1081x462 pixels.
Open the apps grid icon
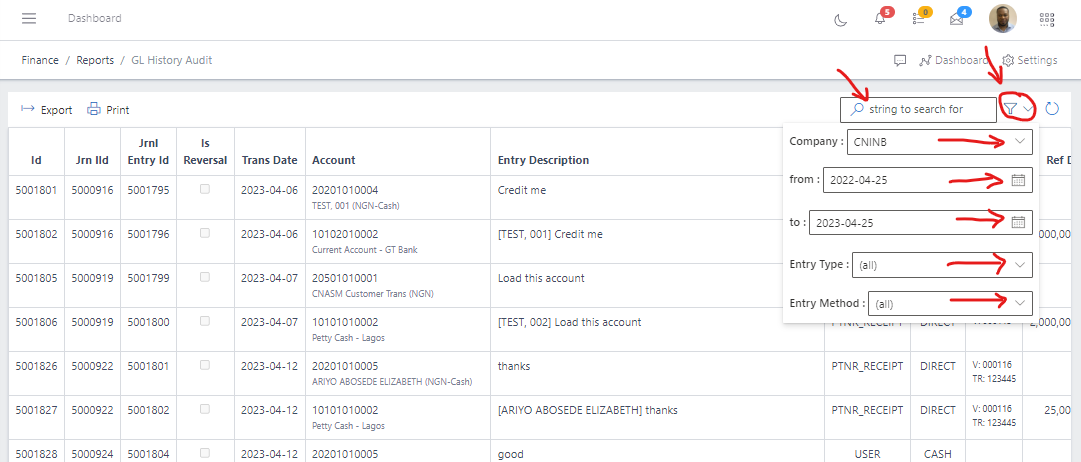(x=1047, y=19)
